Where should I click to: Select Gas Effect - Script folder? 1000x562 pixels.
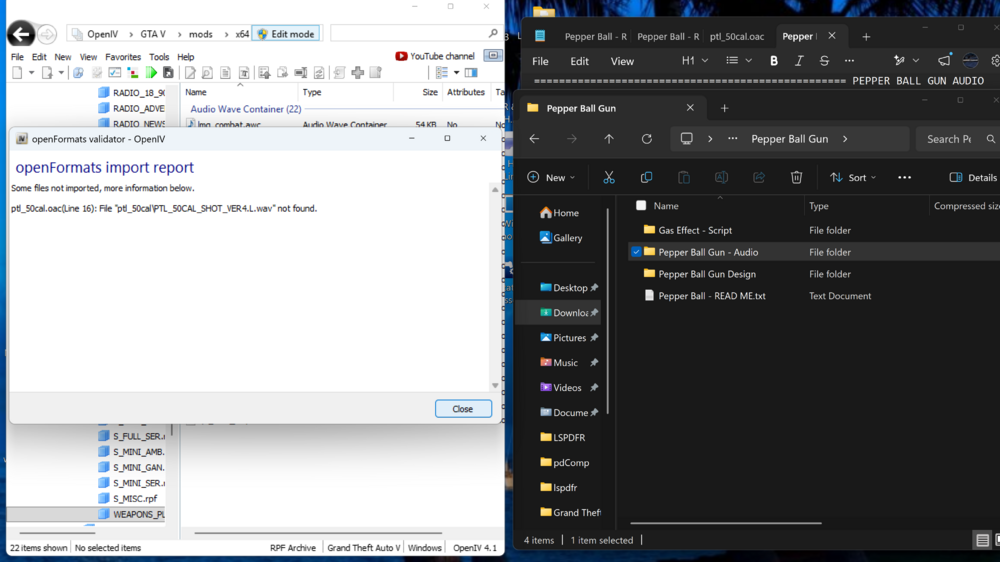(695, 230)
